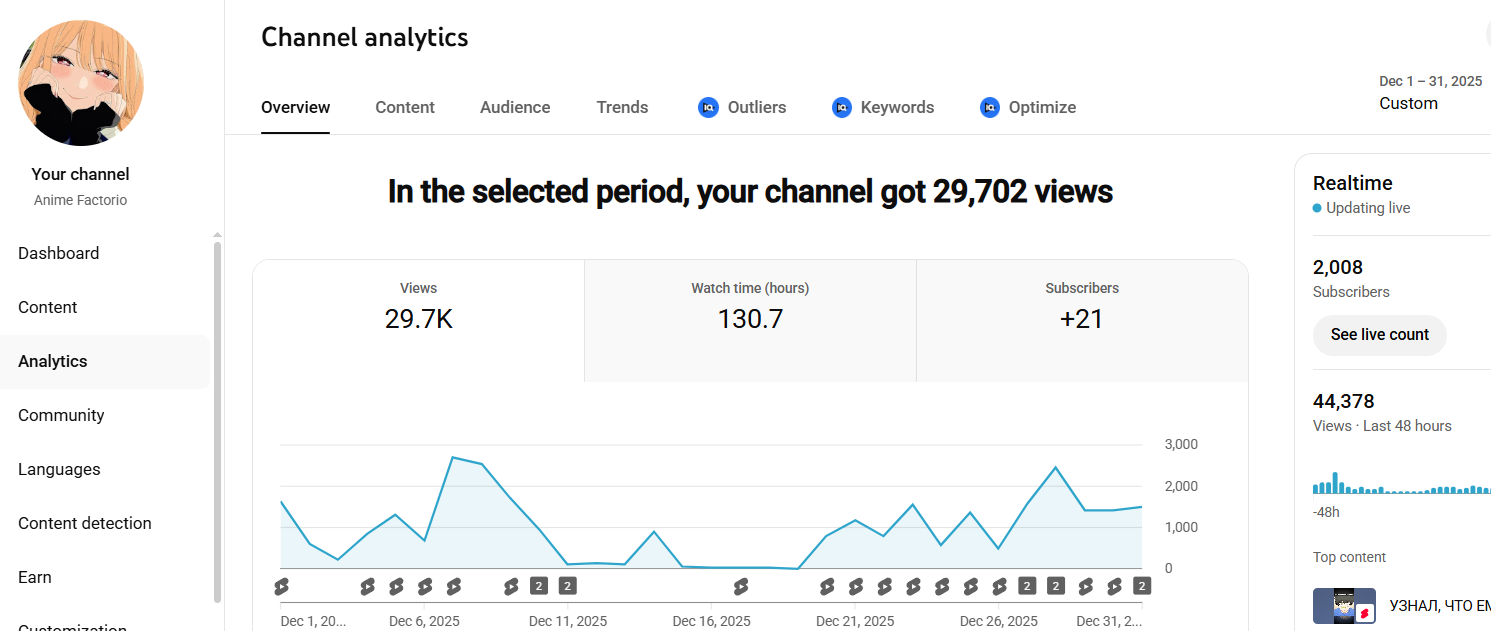This screenshot has width=1491, height=631.
Task: Click the '-48h' chart label
Action: pyautogui.click(x=1326, y=512)
